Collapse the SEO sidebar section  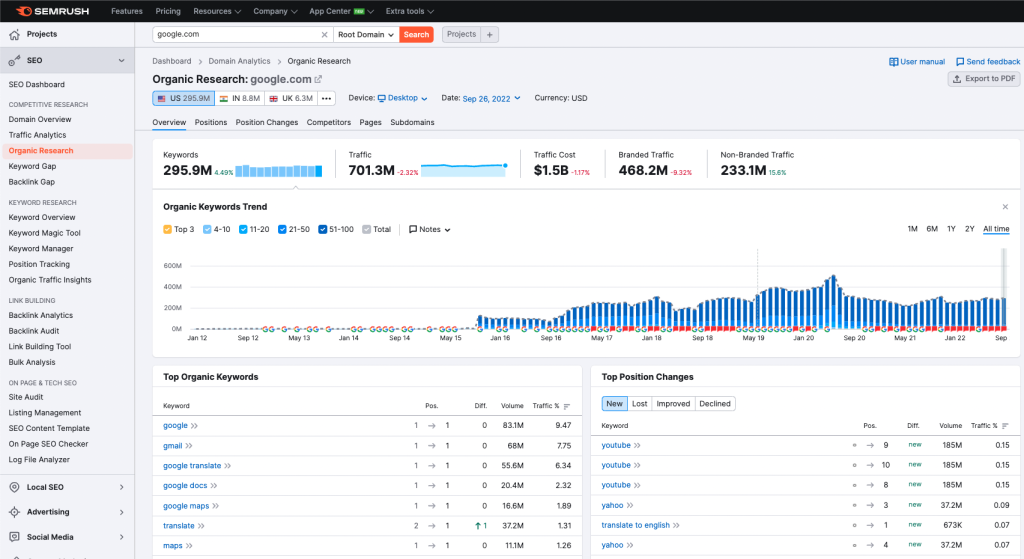point(121,61)
